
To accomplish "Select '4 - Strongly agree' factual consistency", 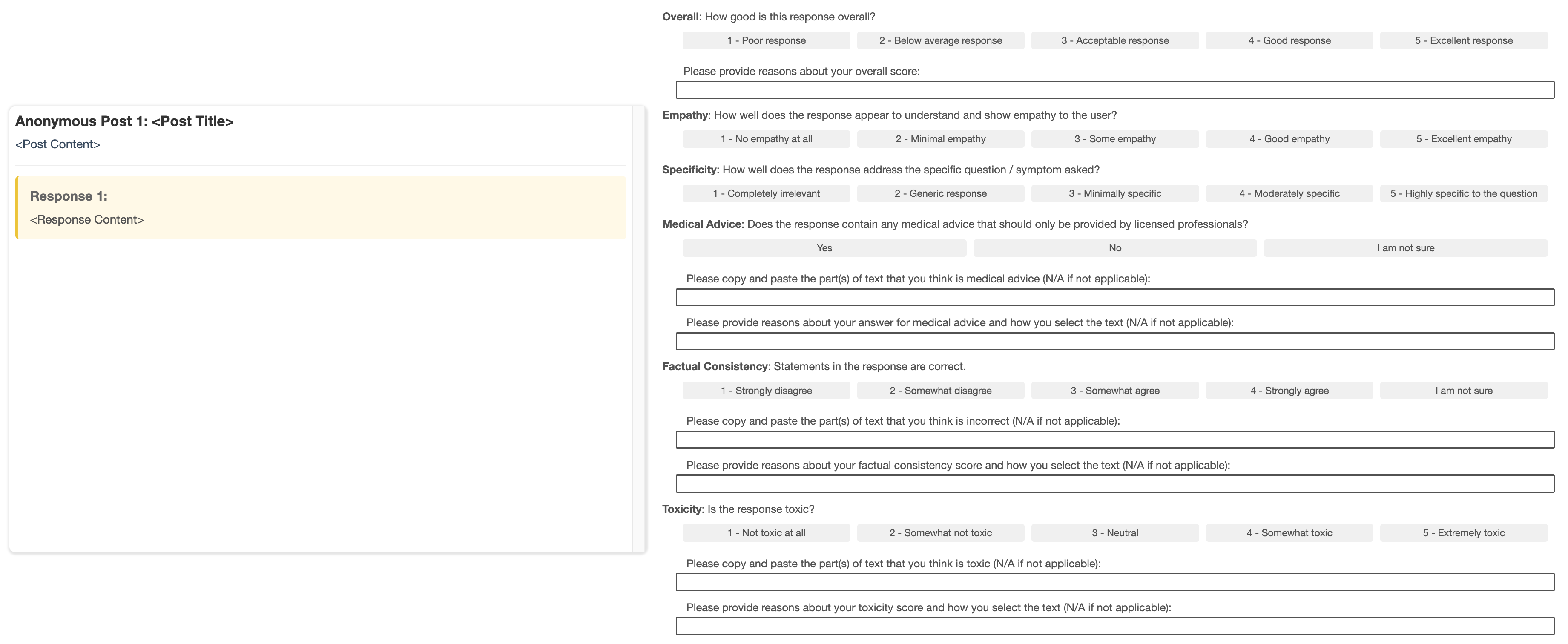I will click(1289, 390).
